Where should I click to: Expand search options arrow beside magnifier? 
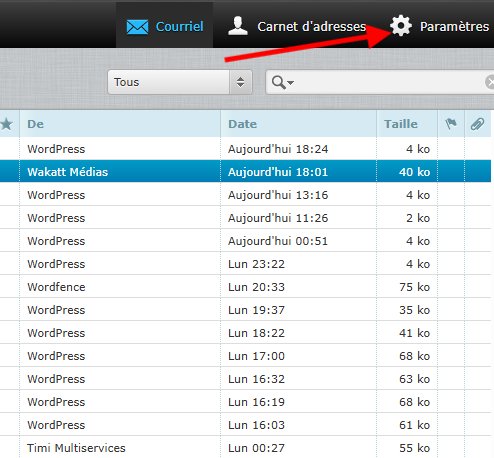(x=290, y=82)
